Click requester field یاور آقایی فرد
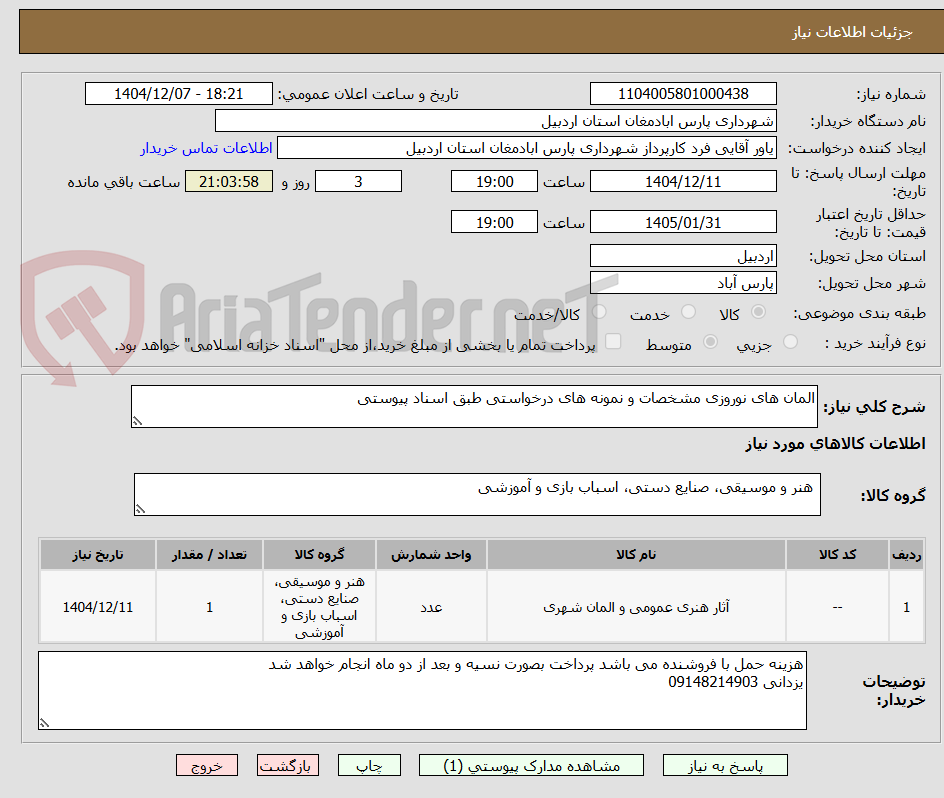Viewport: 944px width, 798px height. (x=527, y=148)
